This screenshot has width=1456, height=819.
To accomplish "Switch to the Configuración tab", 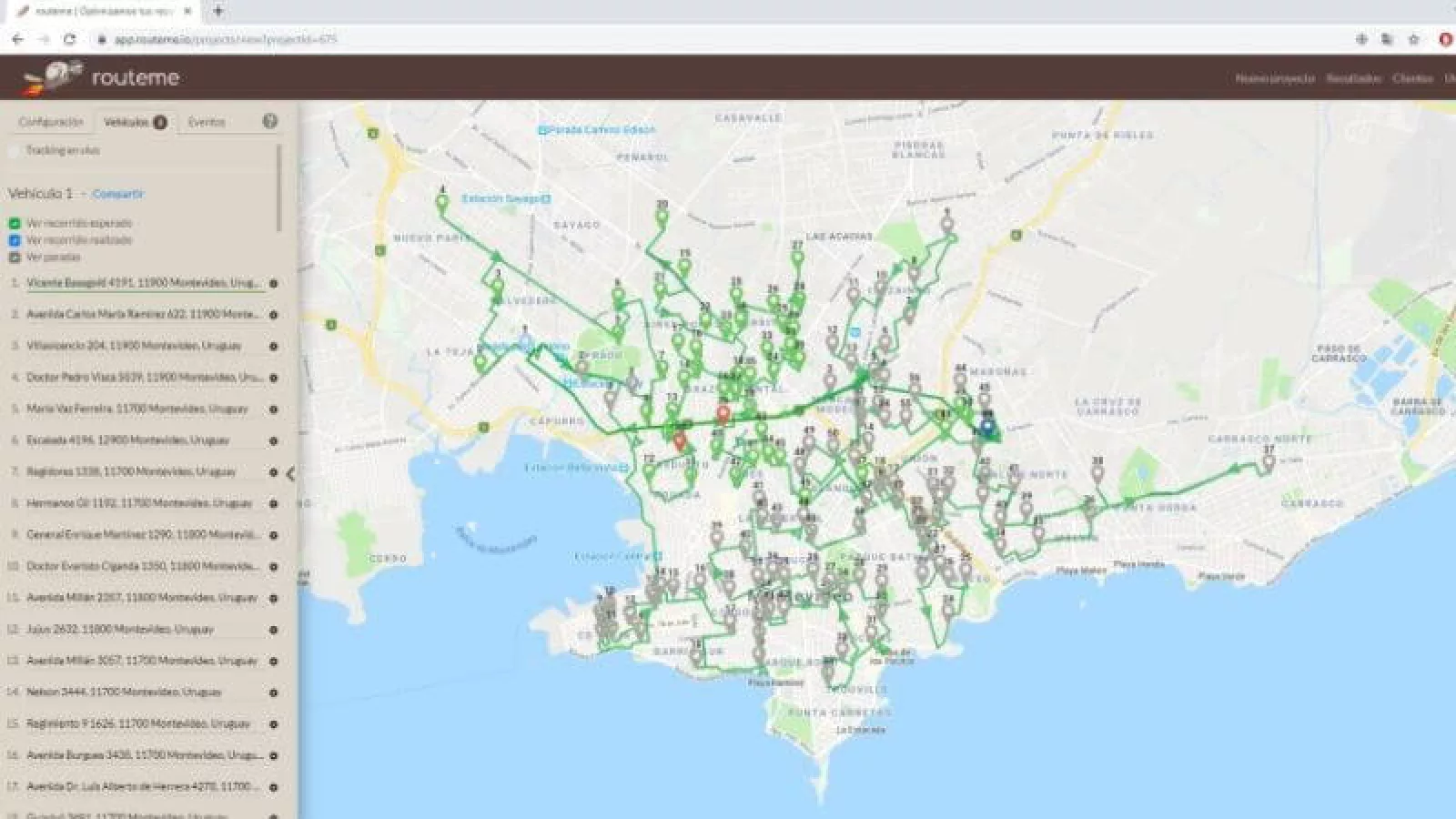I will [51, 122].
